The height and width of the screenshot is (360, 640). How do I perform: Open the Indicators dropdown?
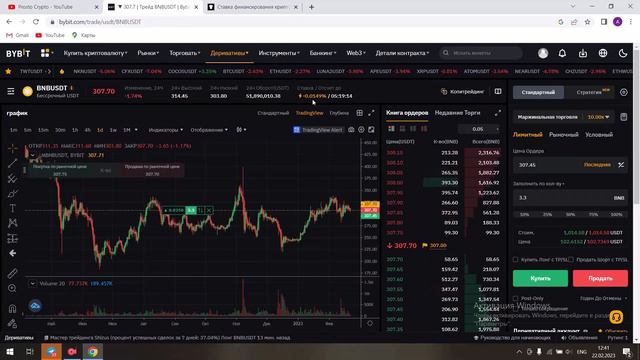[x=166, y=130]
